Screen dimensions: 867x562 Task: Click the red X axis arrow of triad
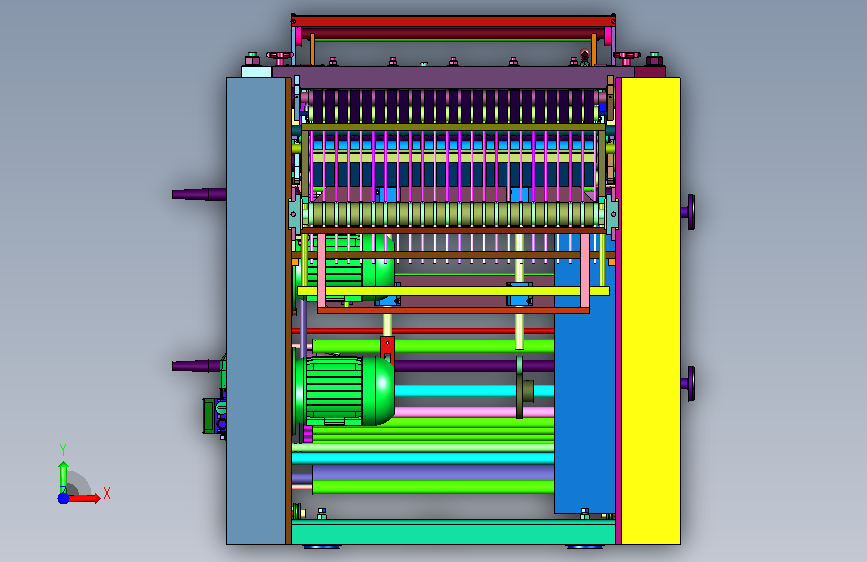coord(84,498)
